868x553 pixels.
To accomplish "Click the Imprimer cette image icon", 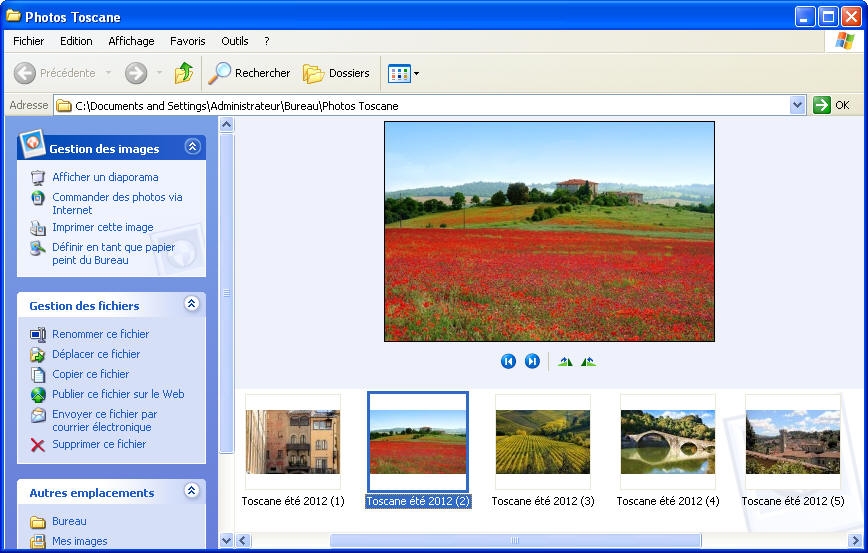I will pyautogui.click(x=38, y=228).
